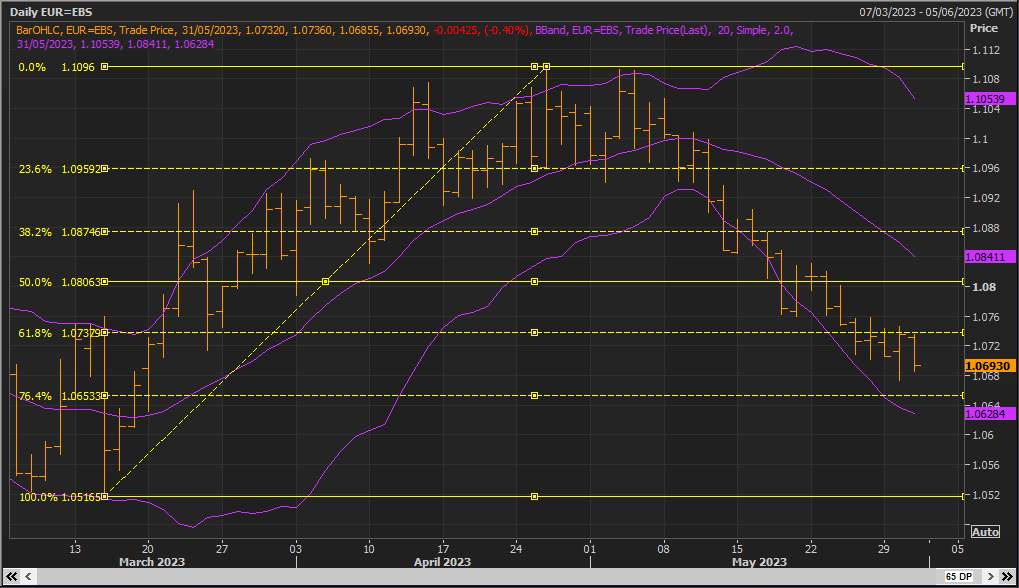Click the May 2023 month label
1019x588 pixels.
(x=759, y=561)
